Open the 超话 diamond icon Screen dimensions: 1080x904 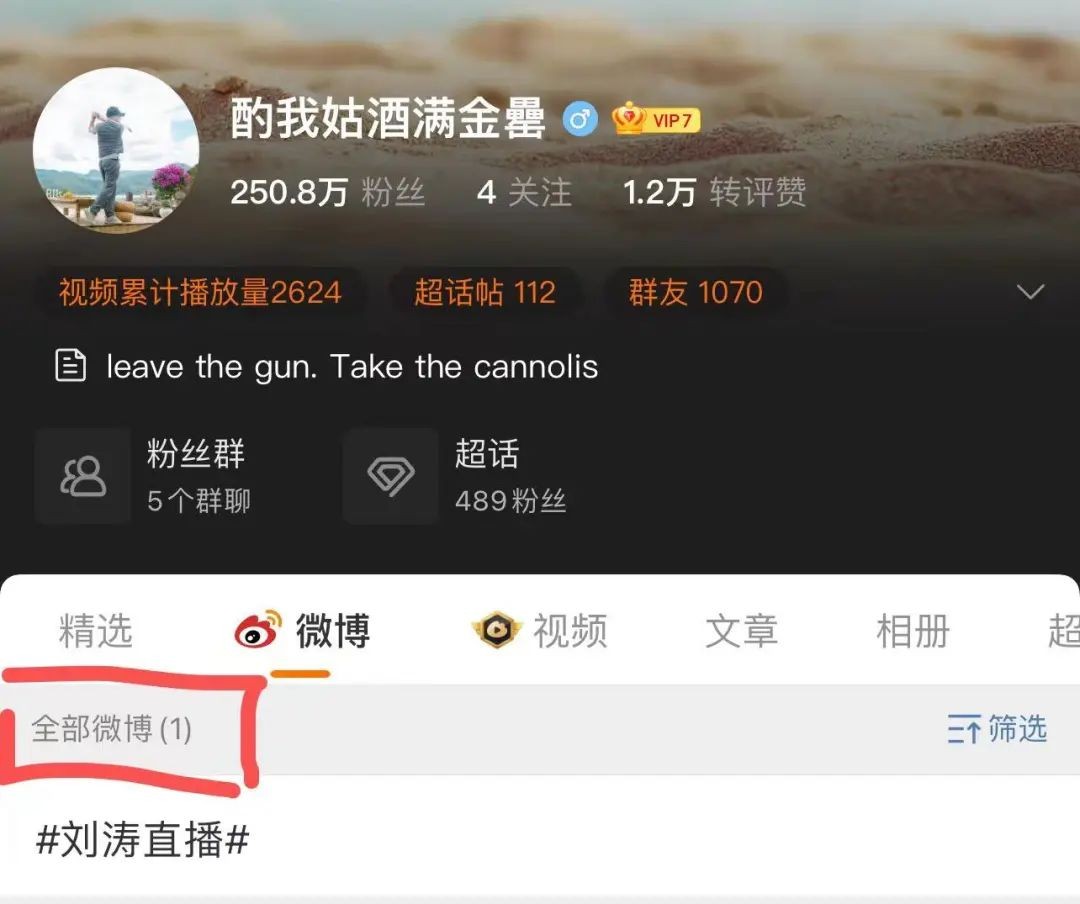tap(391, 476)
